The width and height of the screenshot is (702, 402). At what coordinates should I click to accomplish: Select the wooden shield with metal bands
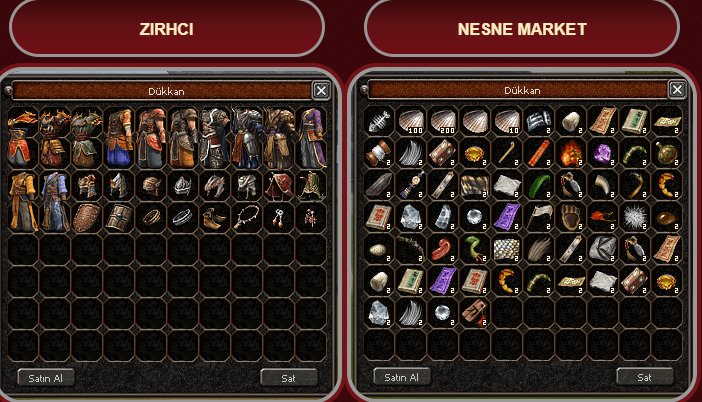point(119,218)
